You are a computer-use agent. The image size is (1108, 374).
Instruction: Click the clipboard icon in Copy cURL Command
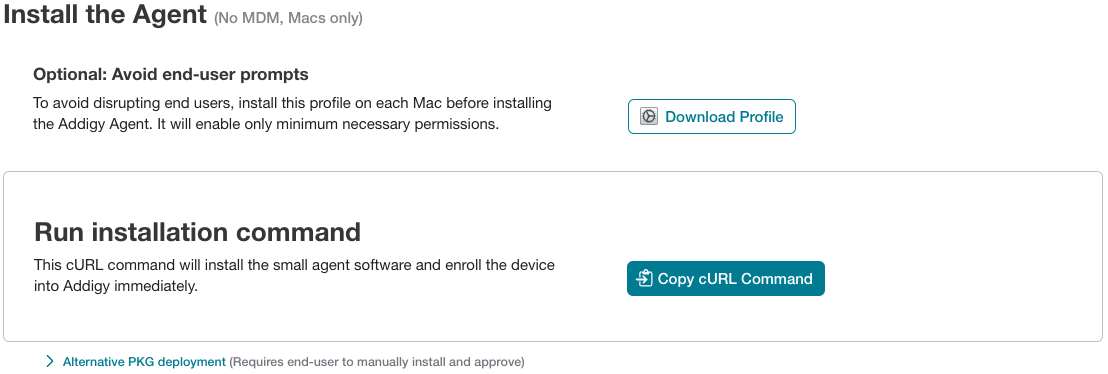tap(644, 279)
